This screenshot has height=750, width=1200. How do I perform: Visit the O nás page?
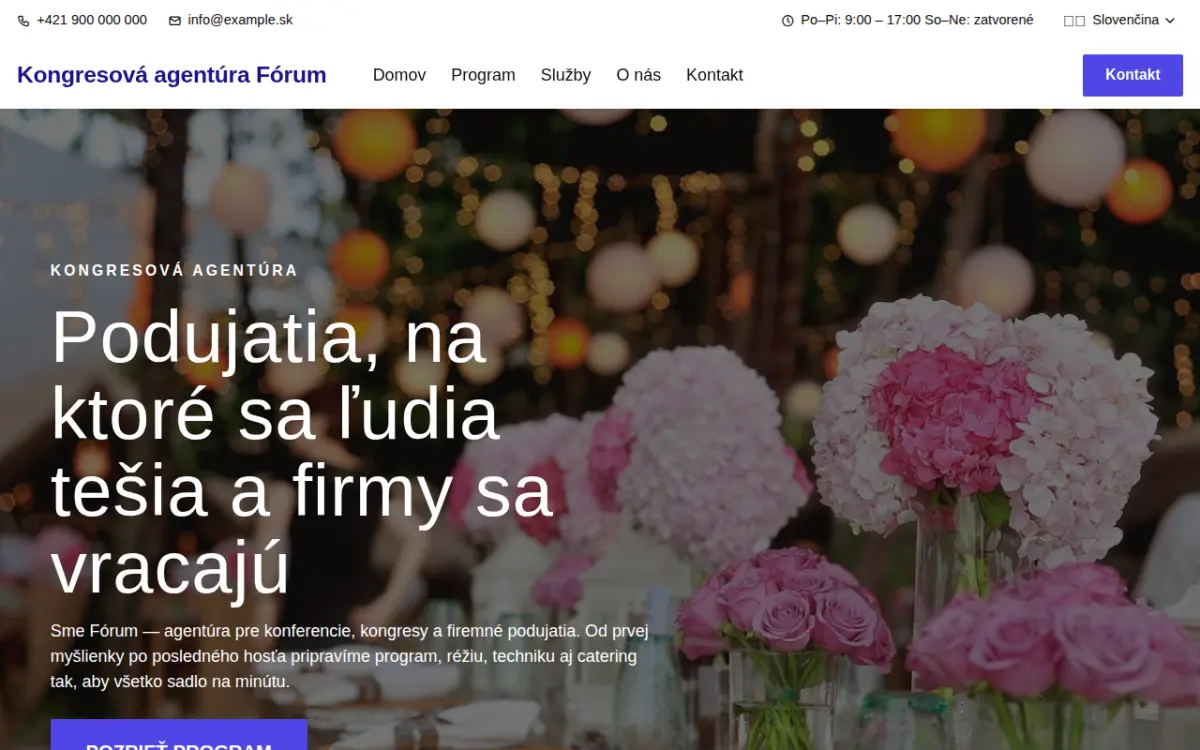click(638, 75)
